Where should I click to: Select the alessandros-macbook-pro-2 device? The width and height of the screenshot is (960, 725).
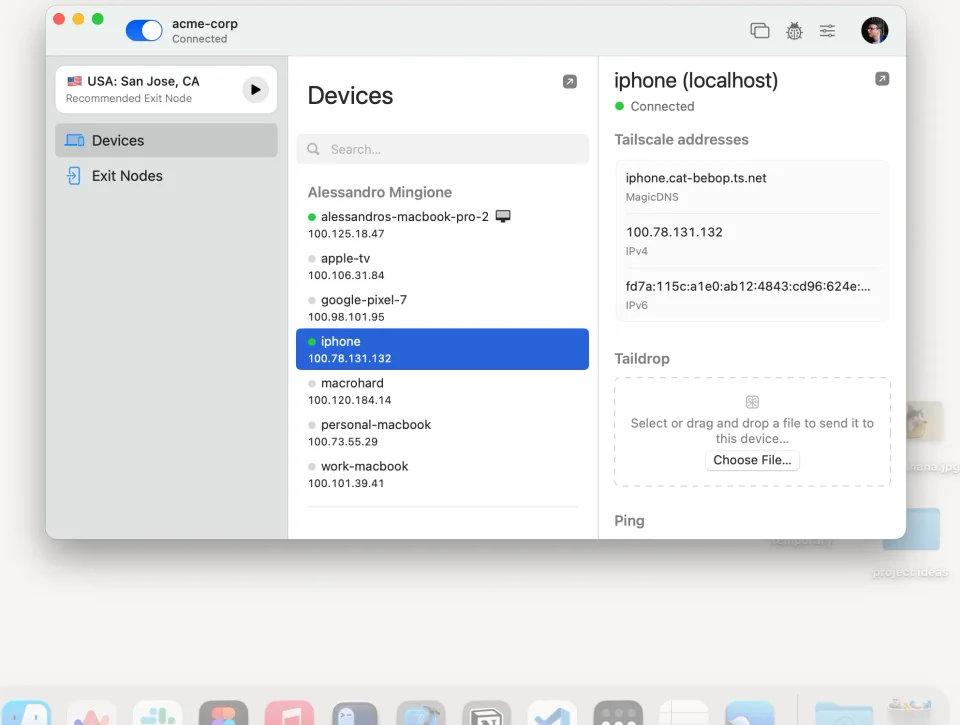(x=442, y=225)
